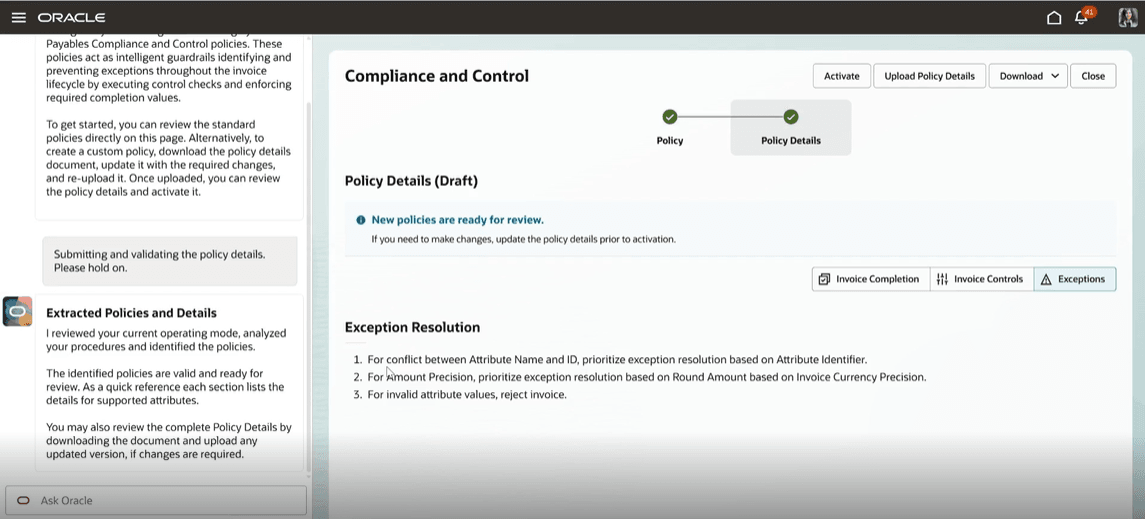Click Upload Policy Details button
Viewport: 1145px width, 519px height.
[x=930, y=76]
